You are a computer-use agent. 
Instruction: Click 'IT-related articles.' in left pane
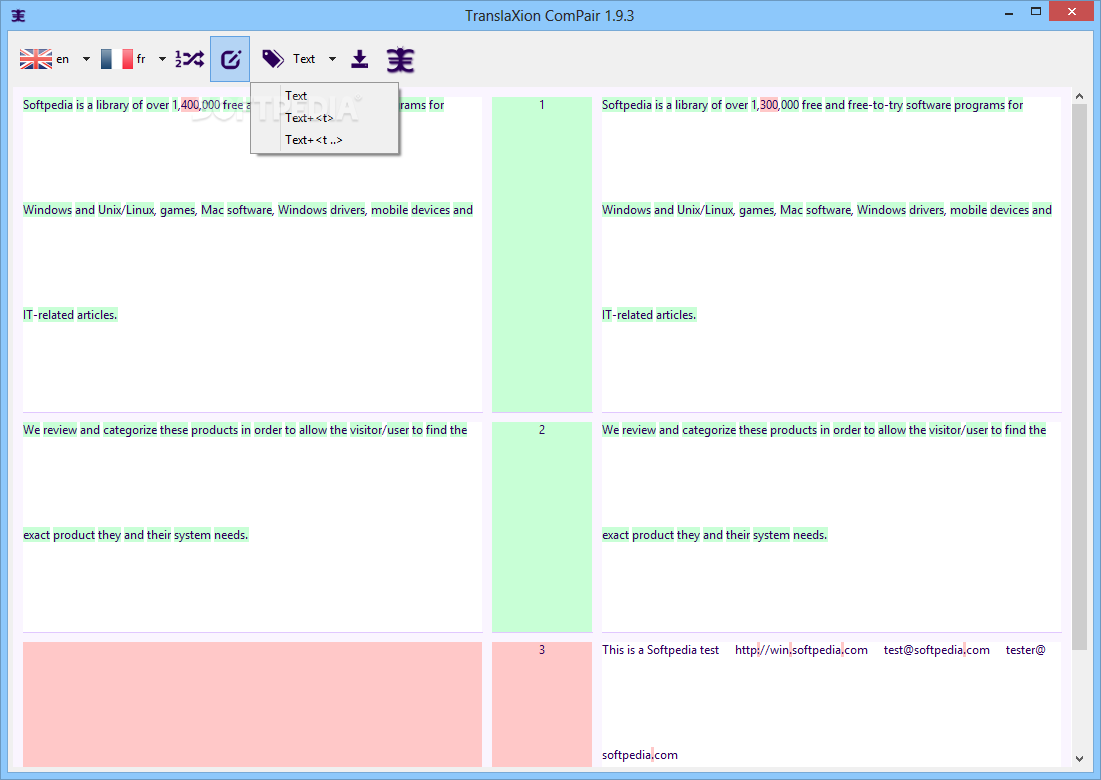click(70, 315)
